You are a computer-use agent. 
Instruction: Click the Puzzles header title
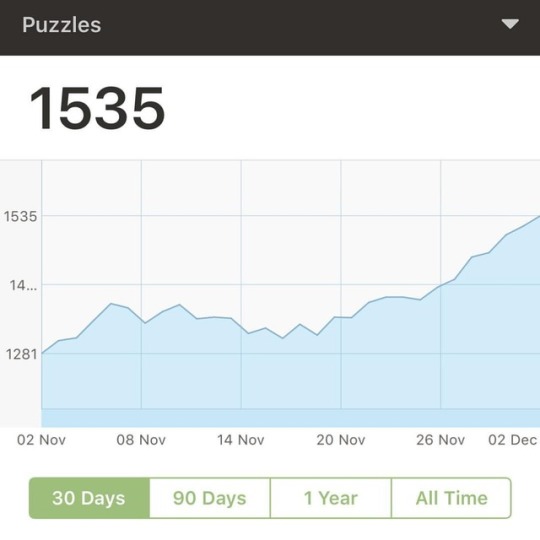click(x=62, y=25)
